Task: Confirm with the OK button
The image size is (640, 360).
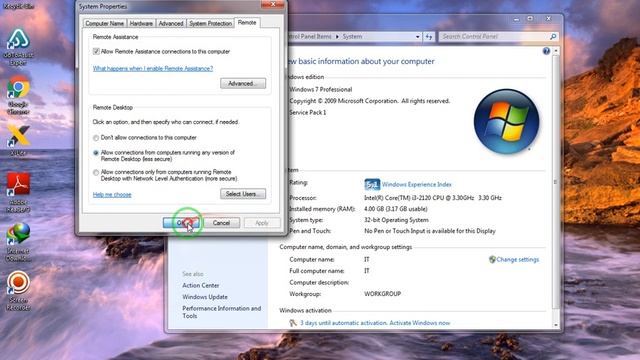Action: (x=181, y=223)
